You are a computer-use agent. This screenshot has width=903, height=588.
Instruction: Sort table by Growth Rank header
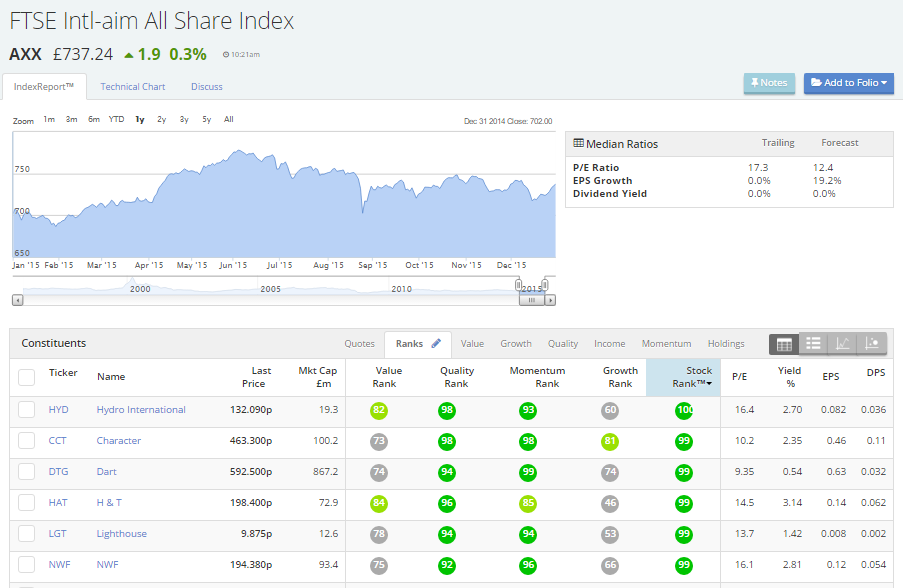[620, 377]
